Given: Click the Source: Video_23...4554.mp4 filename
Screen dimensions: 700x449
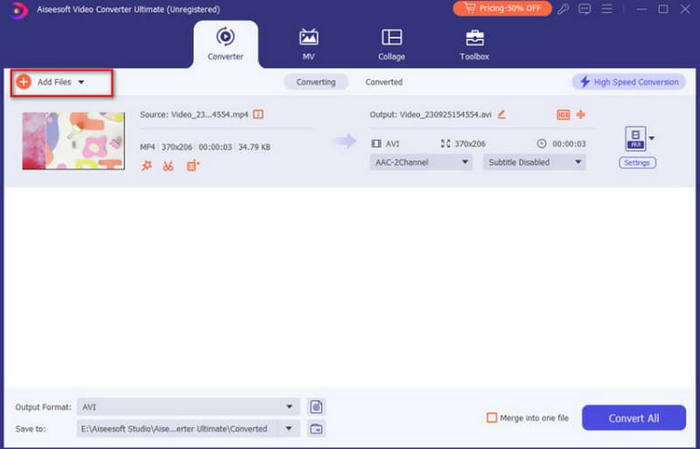Looking at the screenshot, I should pyautogui.click(x=194, y=115).
